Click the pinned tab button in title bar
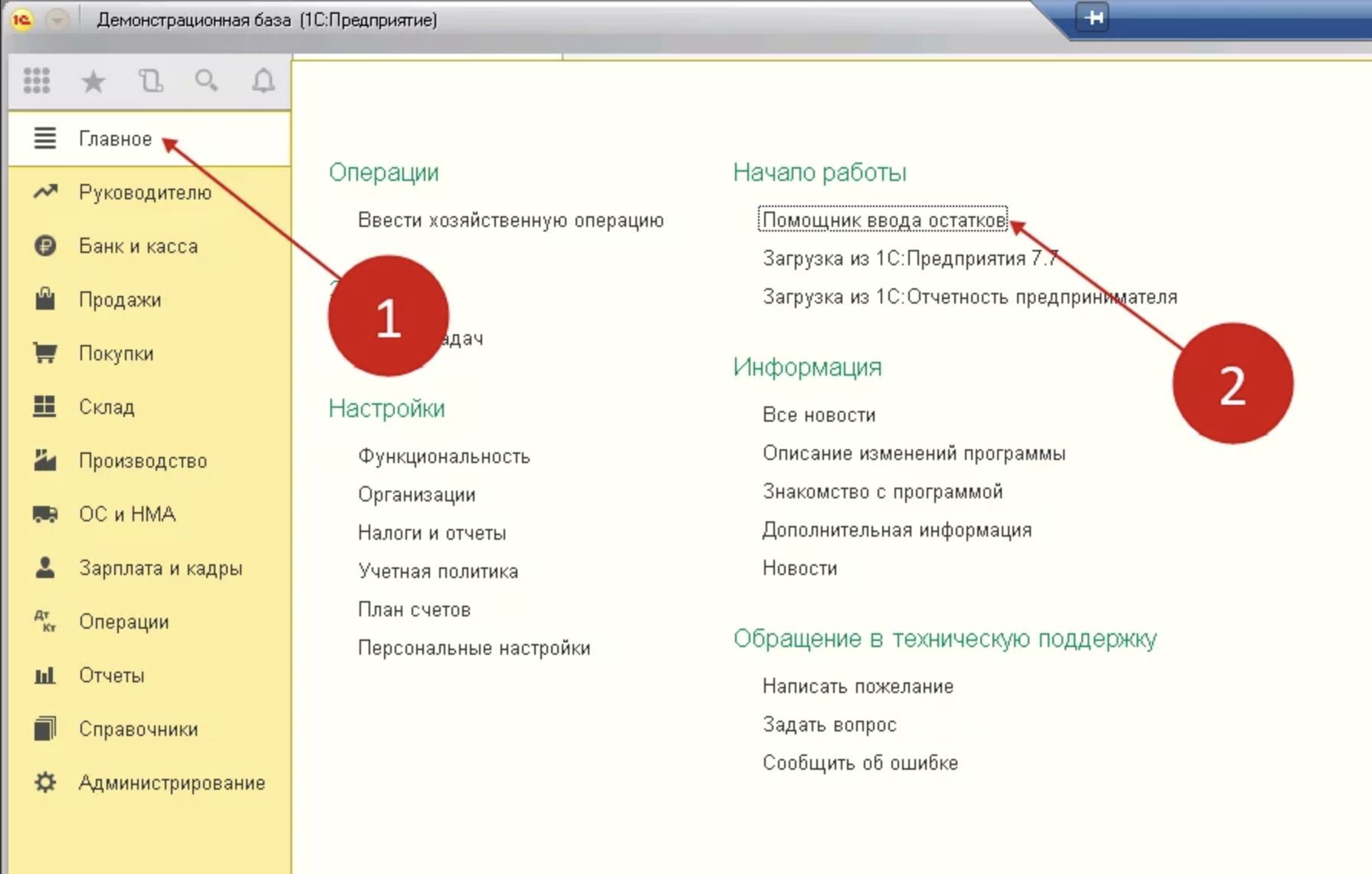Screen dimensions: 1372x874 tap(1093, 18)
